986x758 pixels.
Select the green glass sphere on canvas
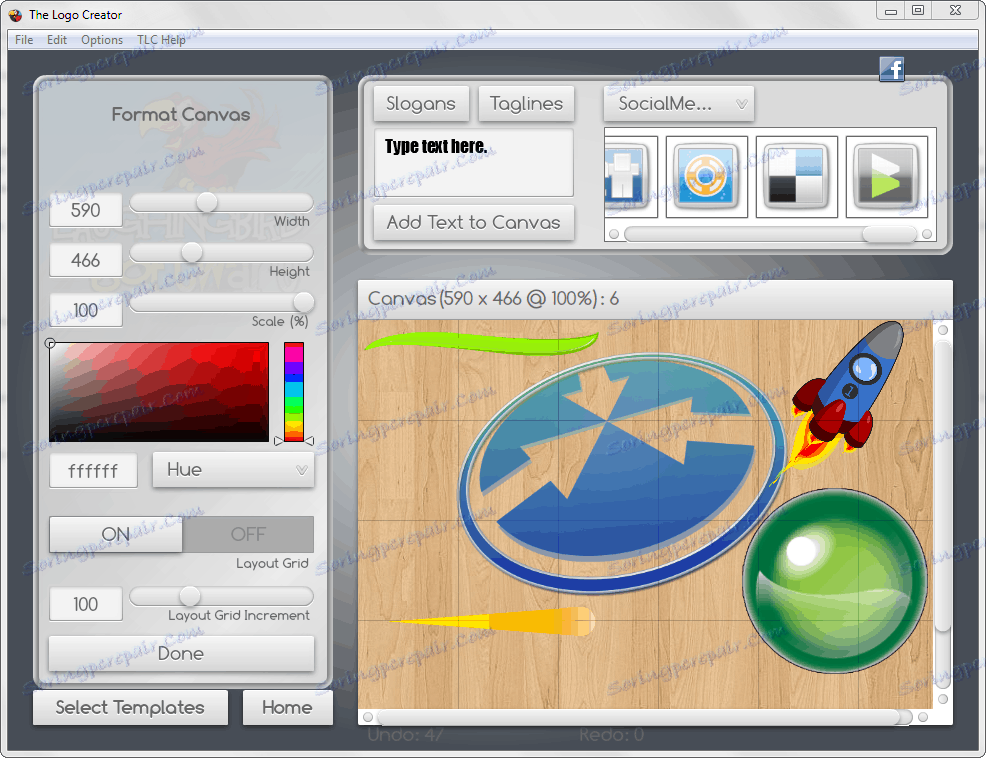pos(834,580)
